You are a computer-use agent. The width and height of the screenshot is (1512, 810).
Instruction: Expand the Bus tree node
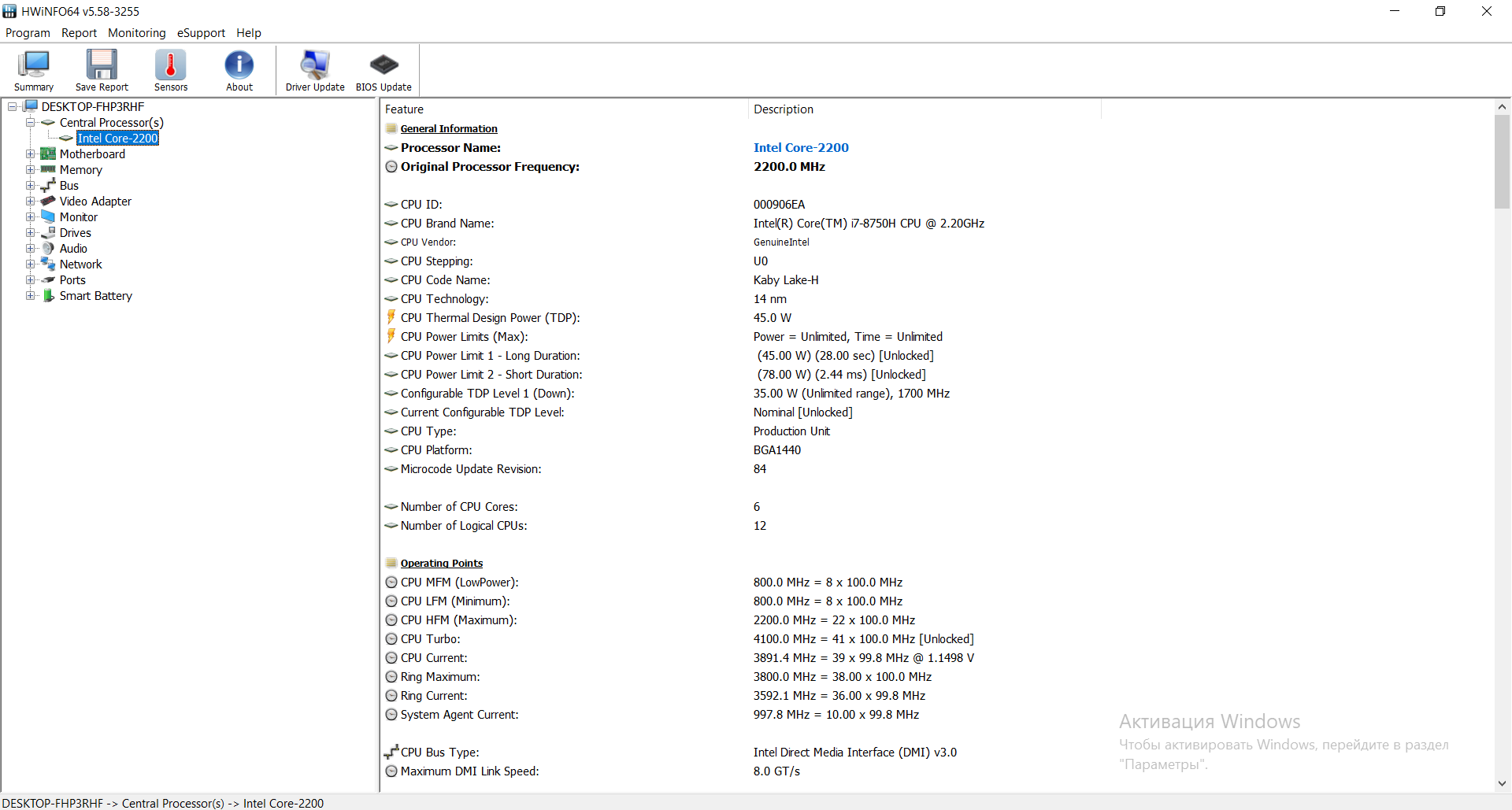[30, 185]
